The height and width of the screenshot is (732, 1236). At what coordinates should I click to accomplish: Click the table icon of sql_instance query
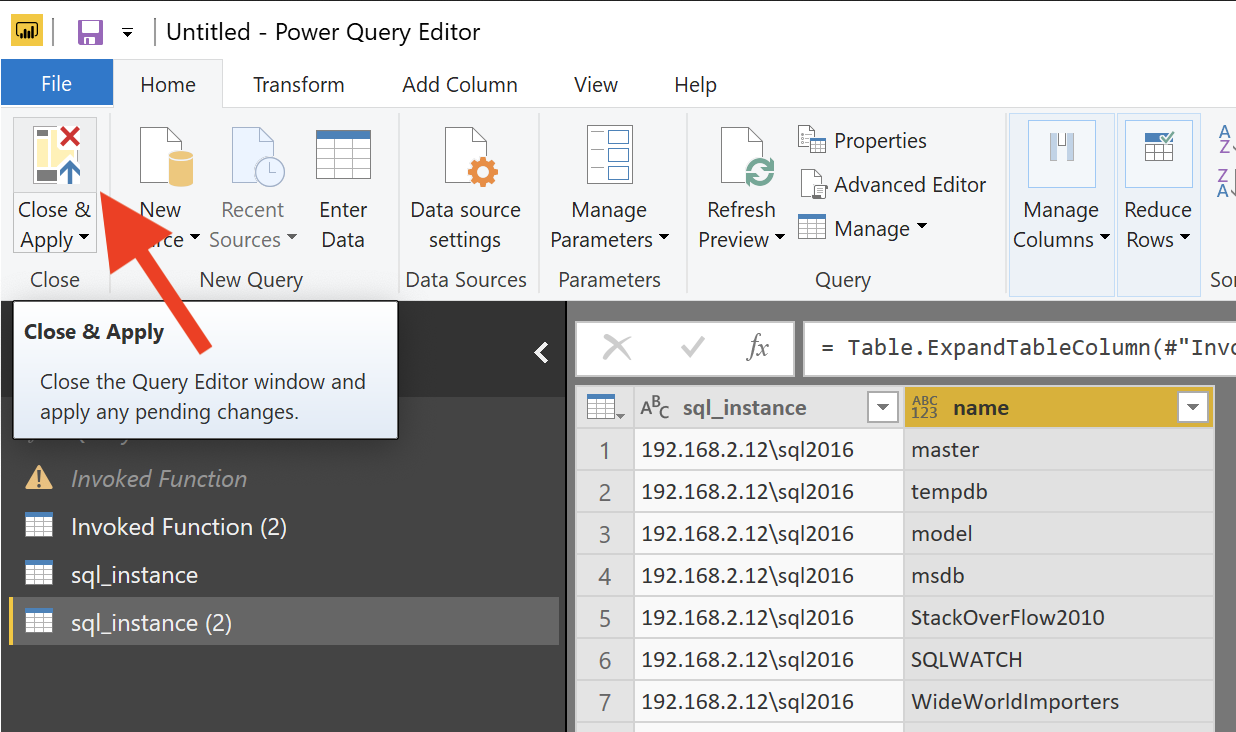click(39, 574)
